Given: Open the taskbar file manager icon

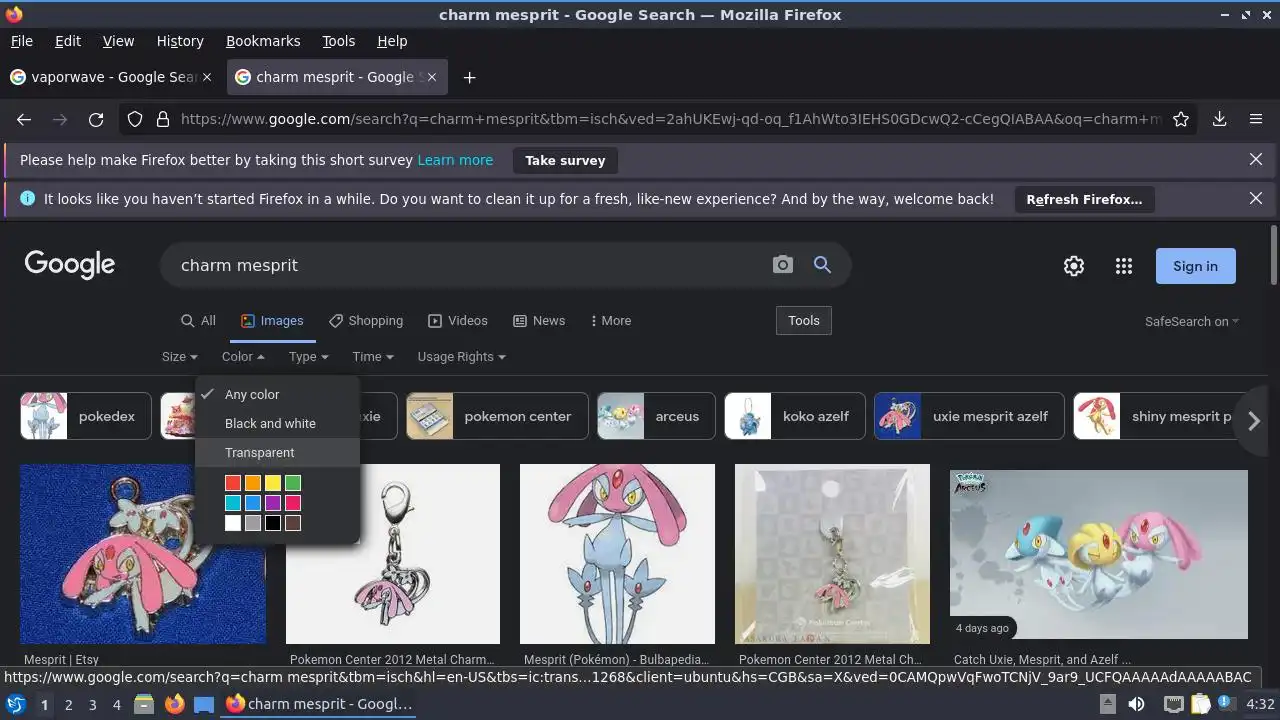Looking at the screenshot, I should click(144, 704).
